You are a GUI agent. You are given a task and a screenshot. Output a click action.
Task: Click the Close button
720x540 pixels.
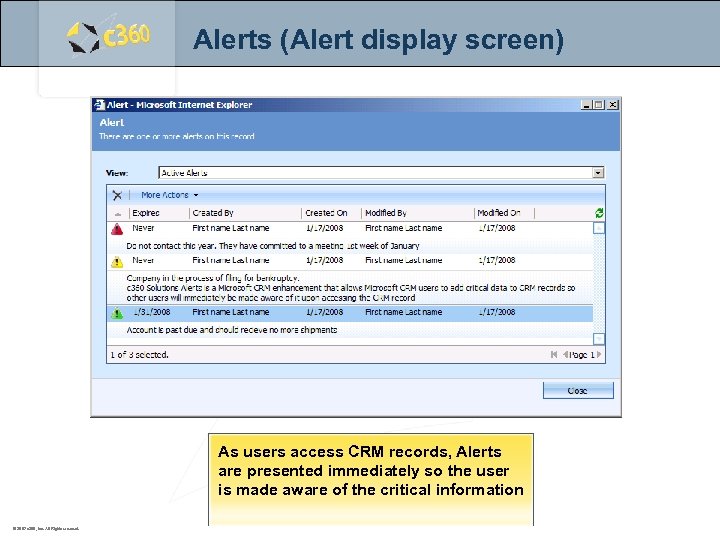click(x=578, y=391)
